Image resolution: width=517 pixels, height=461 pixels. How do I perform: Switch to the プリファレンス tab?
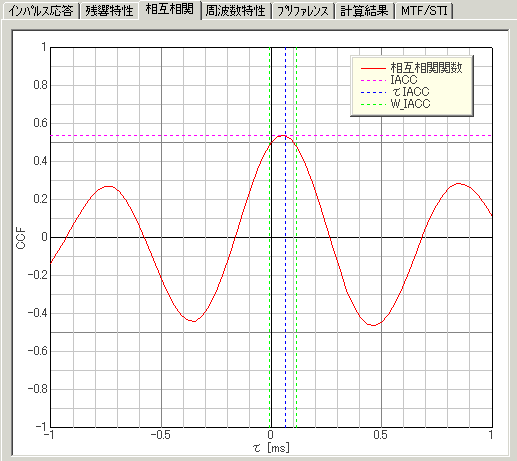tap(303, 11)
